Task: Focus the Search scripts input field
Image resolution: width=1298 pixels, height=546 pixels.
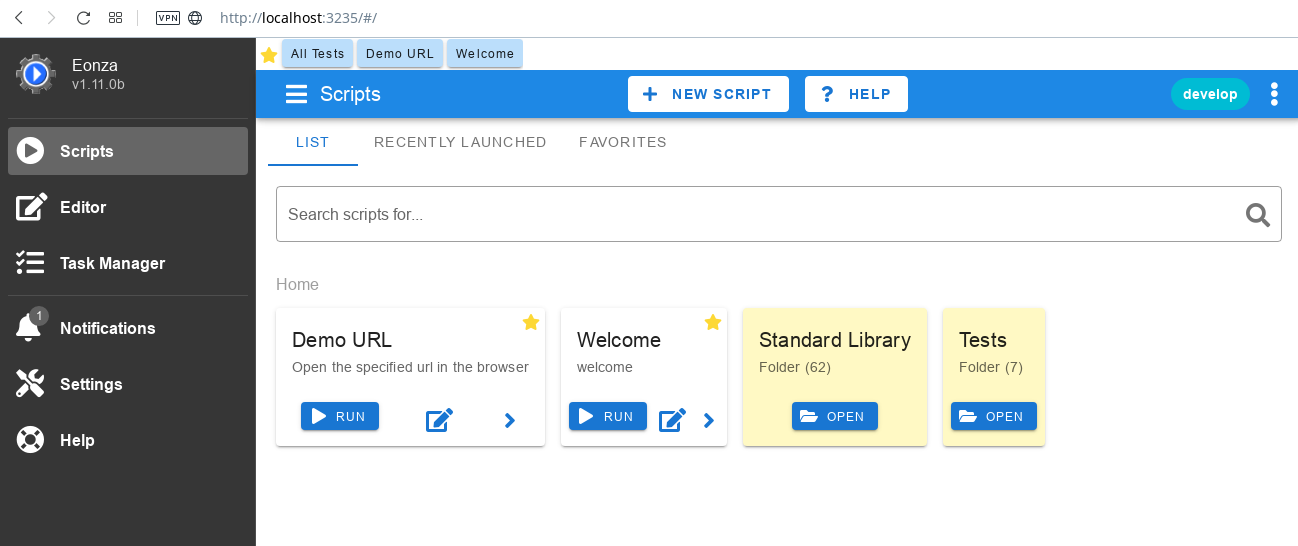Action: pyautogui.click(x=760, y=214)
